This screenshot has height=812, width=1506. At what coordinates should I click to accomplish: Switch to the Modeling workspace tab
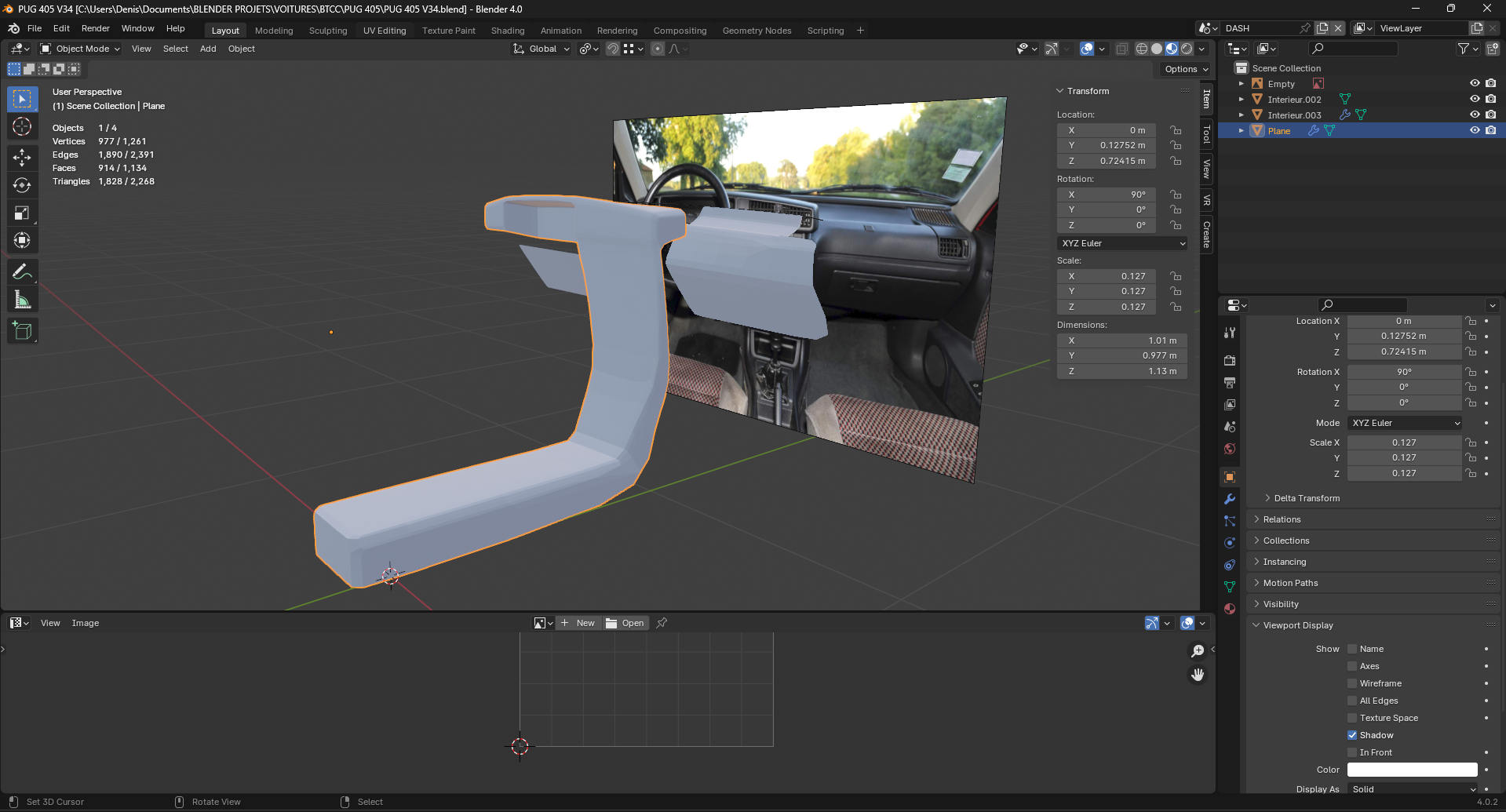point(274,31)
